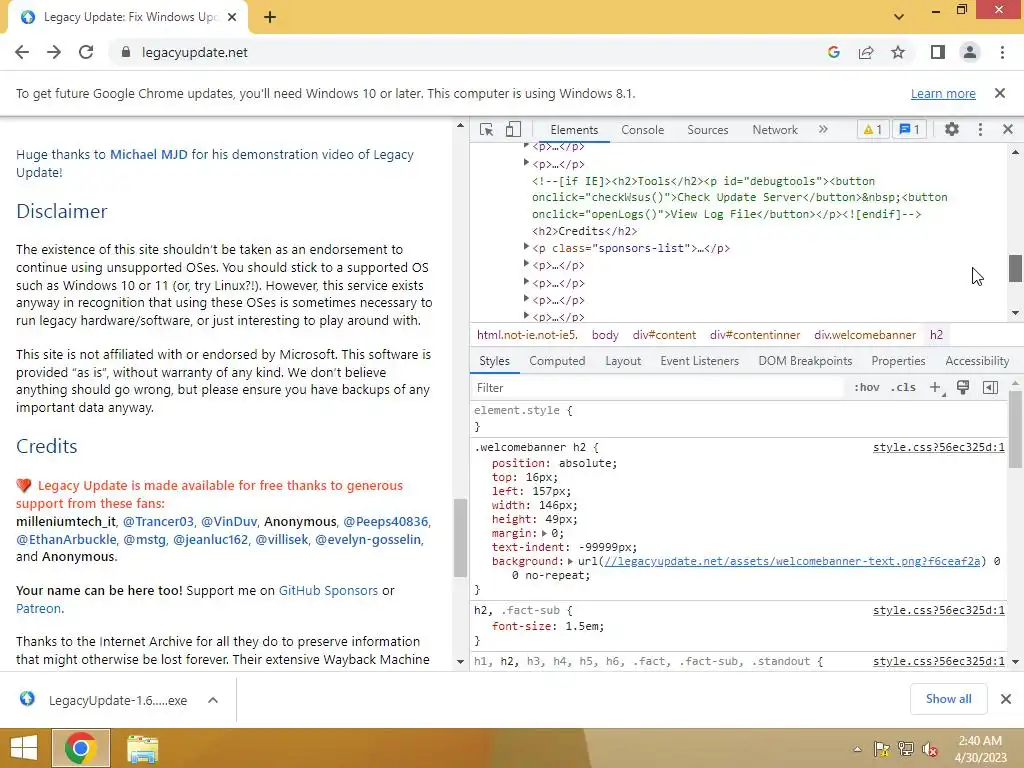
Task: Go forward in browser history
Action: point(54,52)
